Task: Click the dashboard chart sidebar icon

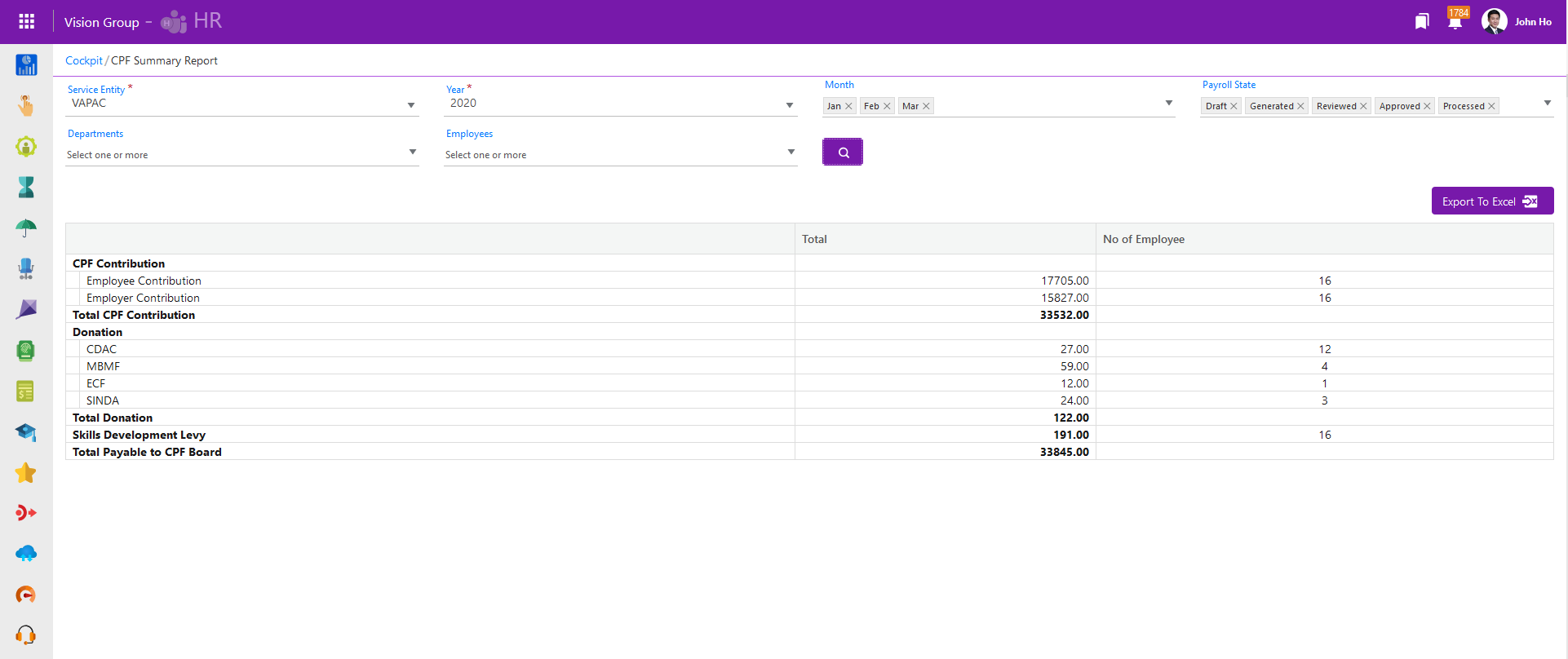Action: [x=26, y=65]
